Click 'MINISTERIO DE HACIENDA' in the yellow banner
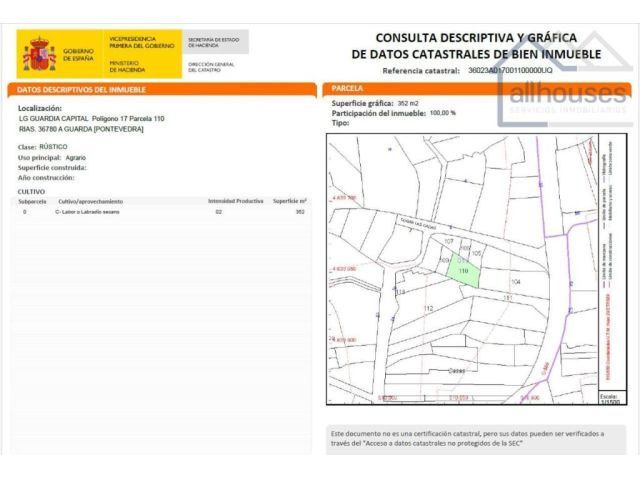 pos(127,67)
